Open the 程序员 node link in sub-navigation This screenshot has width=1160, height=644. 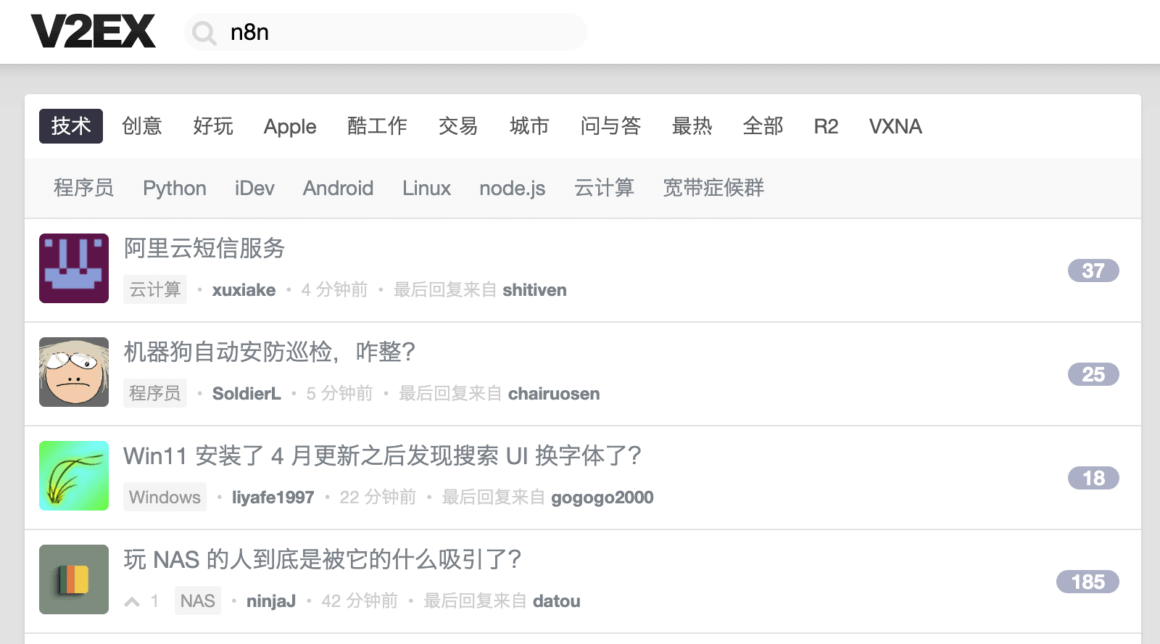click(84, 188)
